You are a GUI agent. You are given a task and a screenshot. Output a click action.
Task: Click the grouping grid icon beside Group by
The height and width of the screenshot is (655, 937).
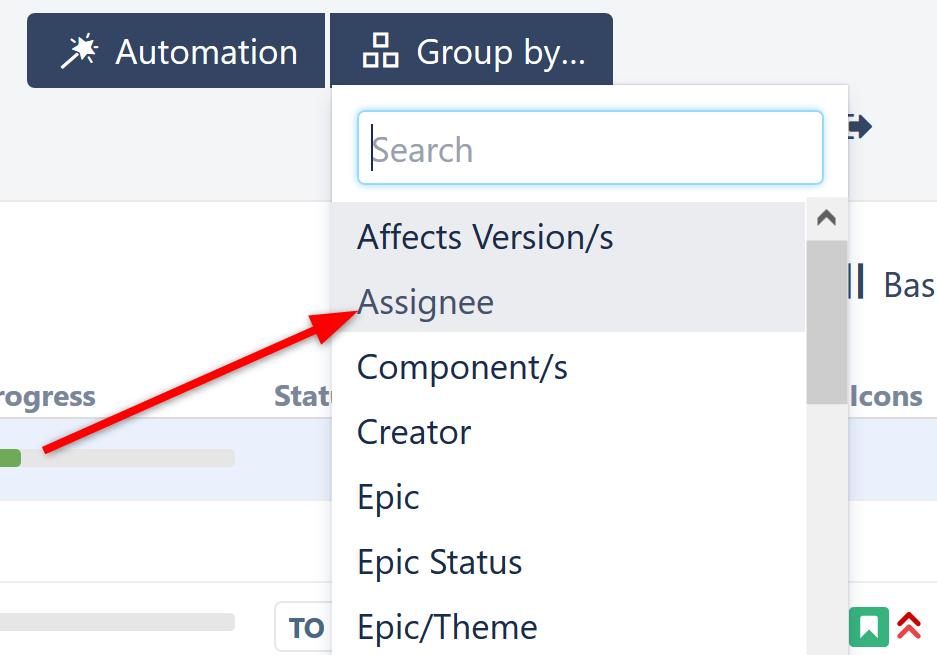coord(379,49)
